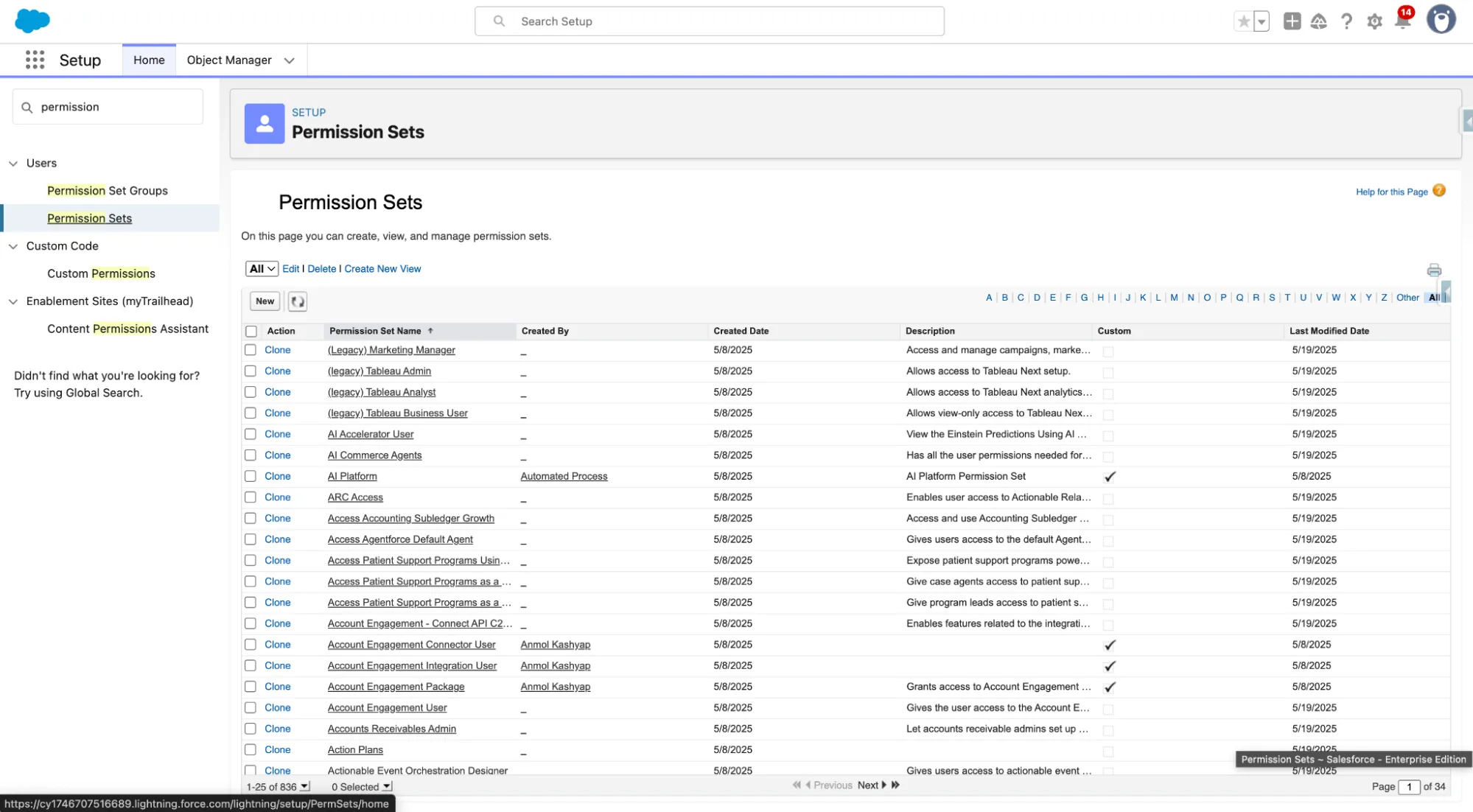Click the refresh list icon next to New
This screenshot has width=1473, height=812.
(298, 301)
